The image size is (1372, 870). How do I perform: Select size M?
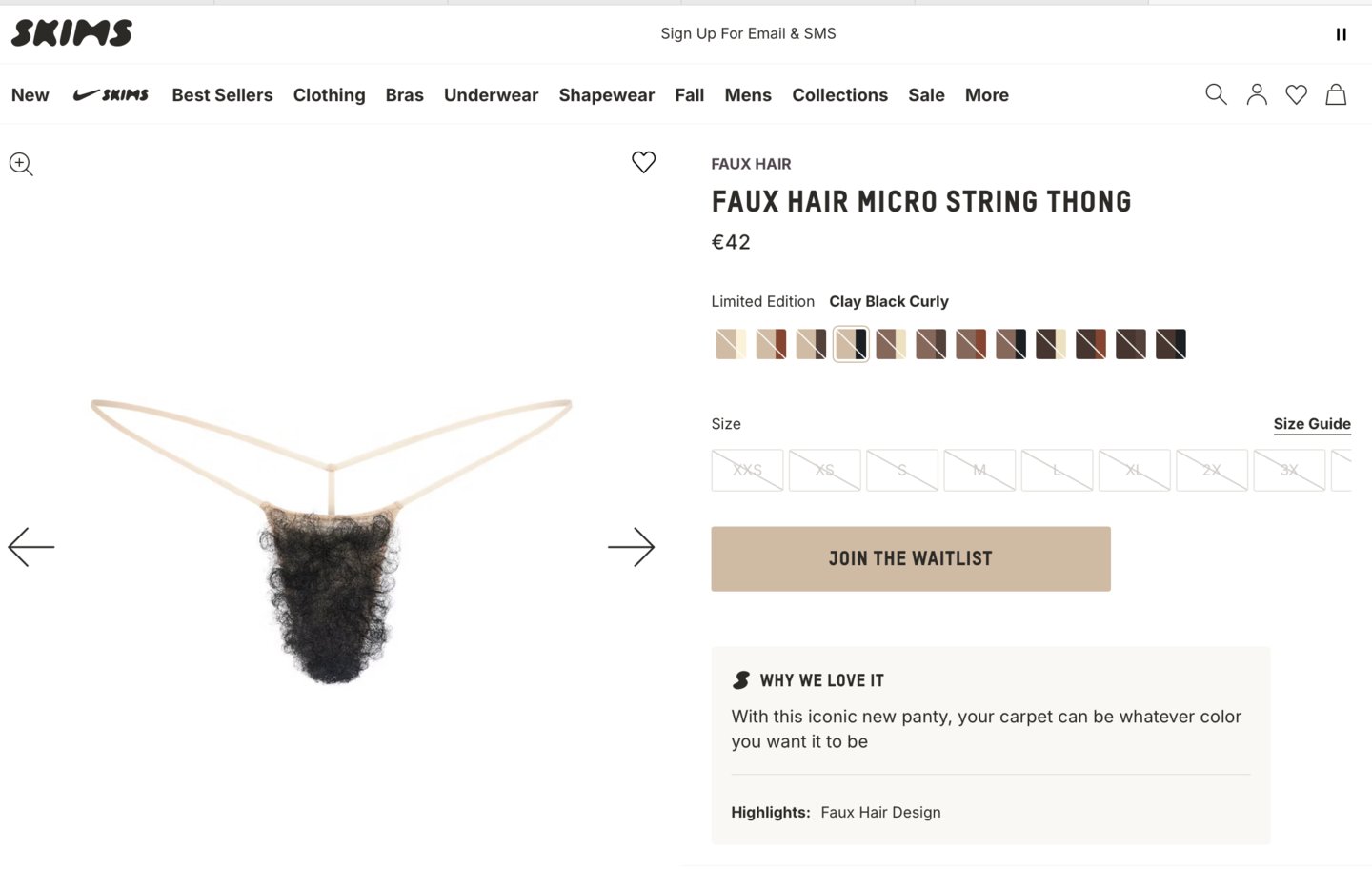point(979,470)
